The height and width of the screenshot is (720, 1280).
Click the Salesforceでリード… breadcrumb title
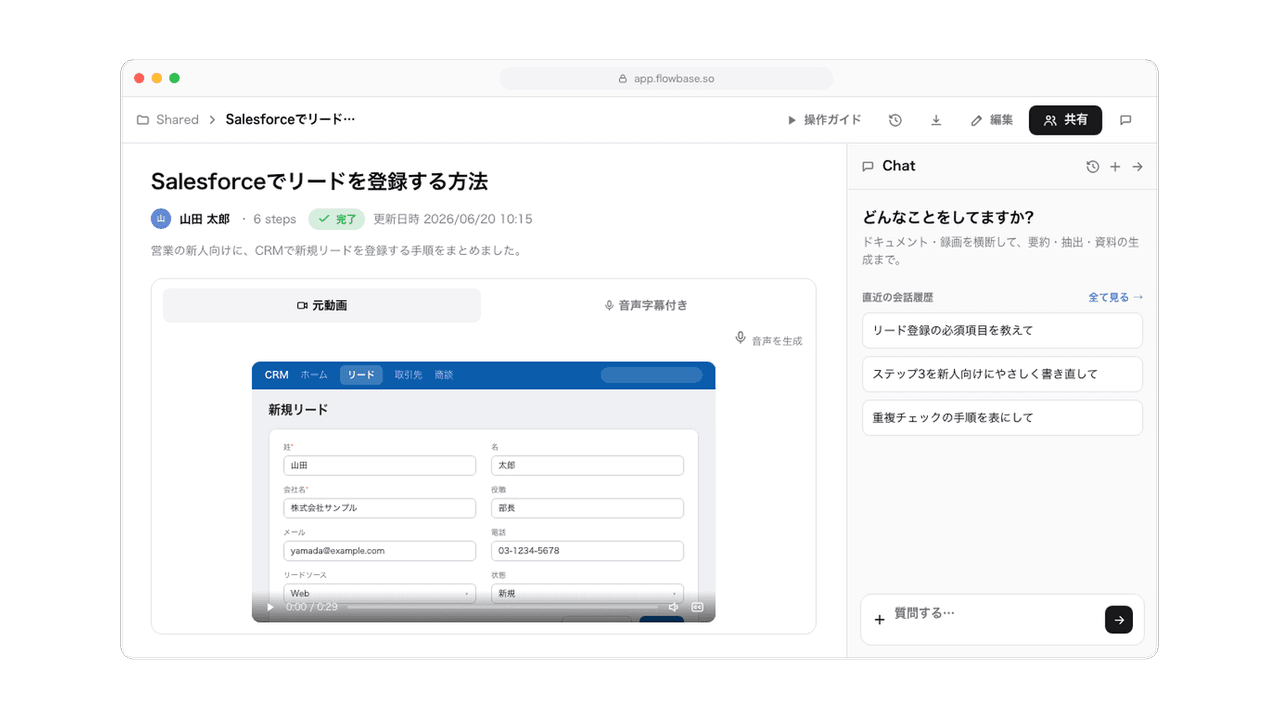tap(290, 120)
